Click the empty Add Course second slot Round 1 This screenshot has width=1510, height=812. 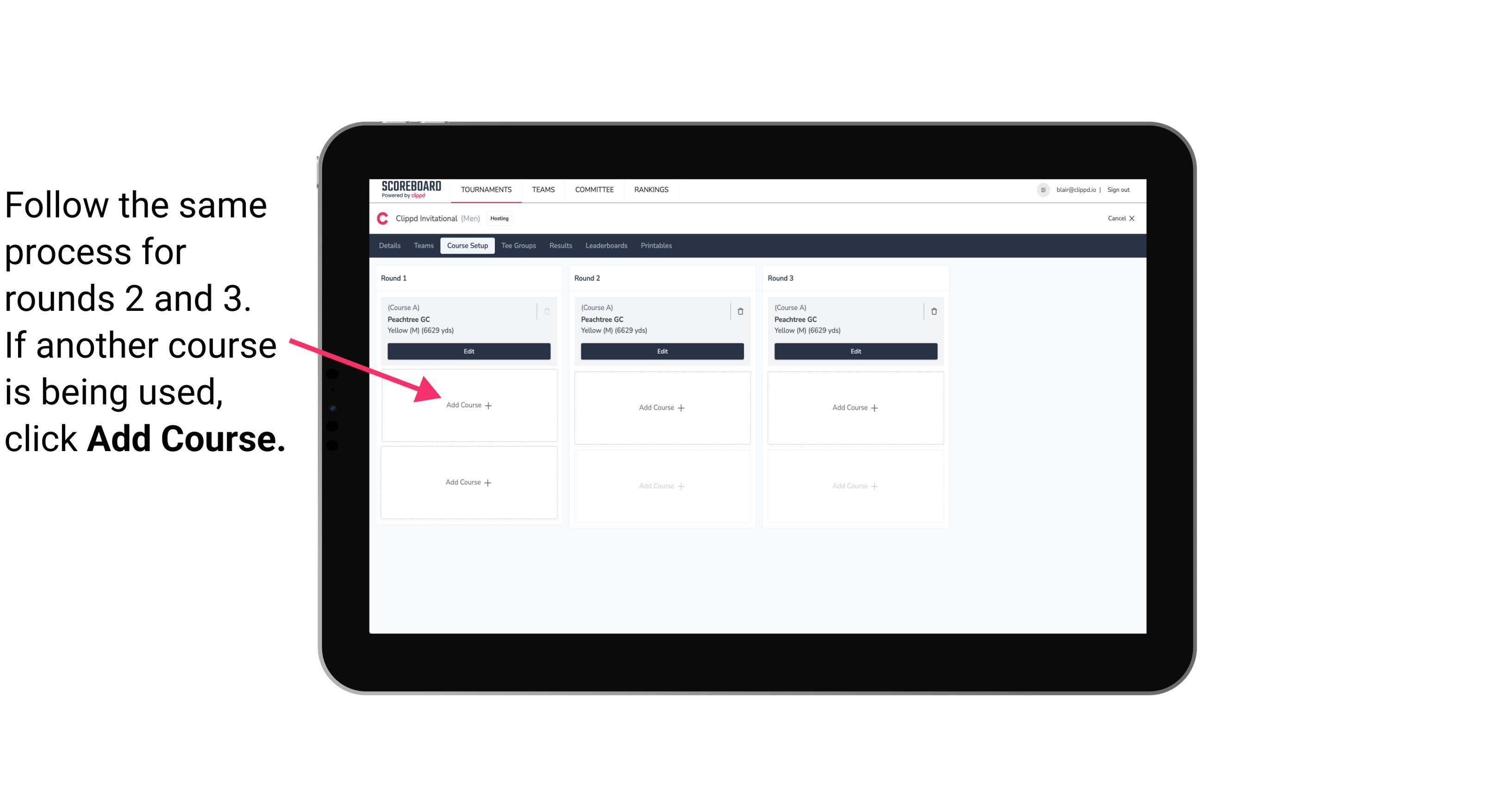pos(469,482)
